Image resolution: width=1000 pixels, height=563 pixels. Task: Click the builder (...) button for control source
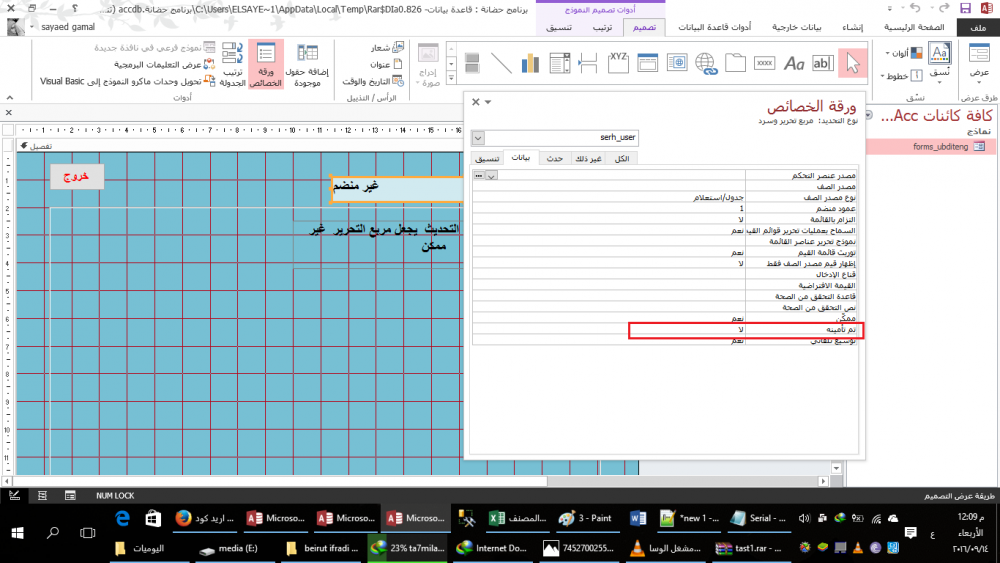[479, 175]
